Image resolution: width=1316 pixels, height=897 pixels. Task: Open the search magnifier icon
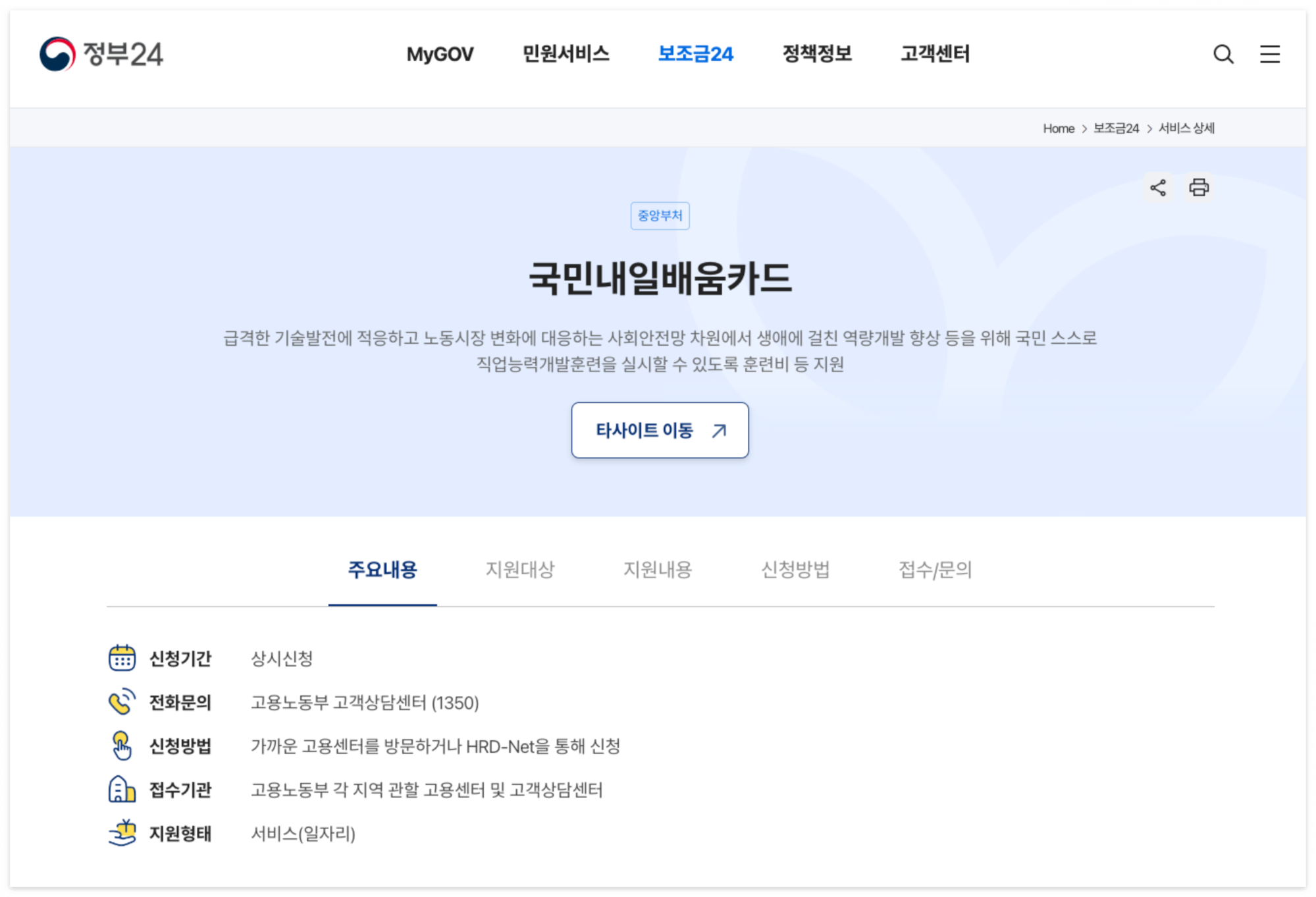coord(1223,54)
